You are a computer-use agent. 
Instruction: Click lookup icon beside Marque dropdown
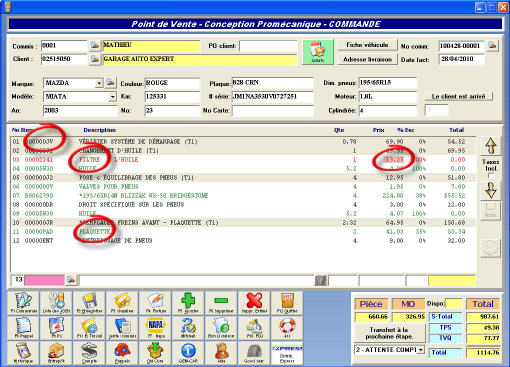click(110, 82)
